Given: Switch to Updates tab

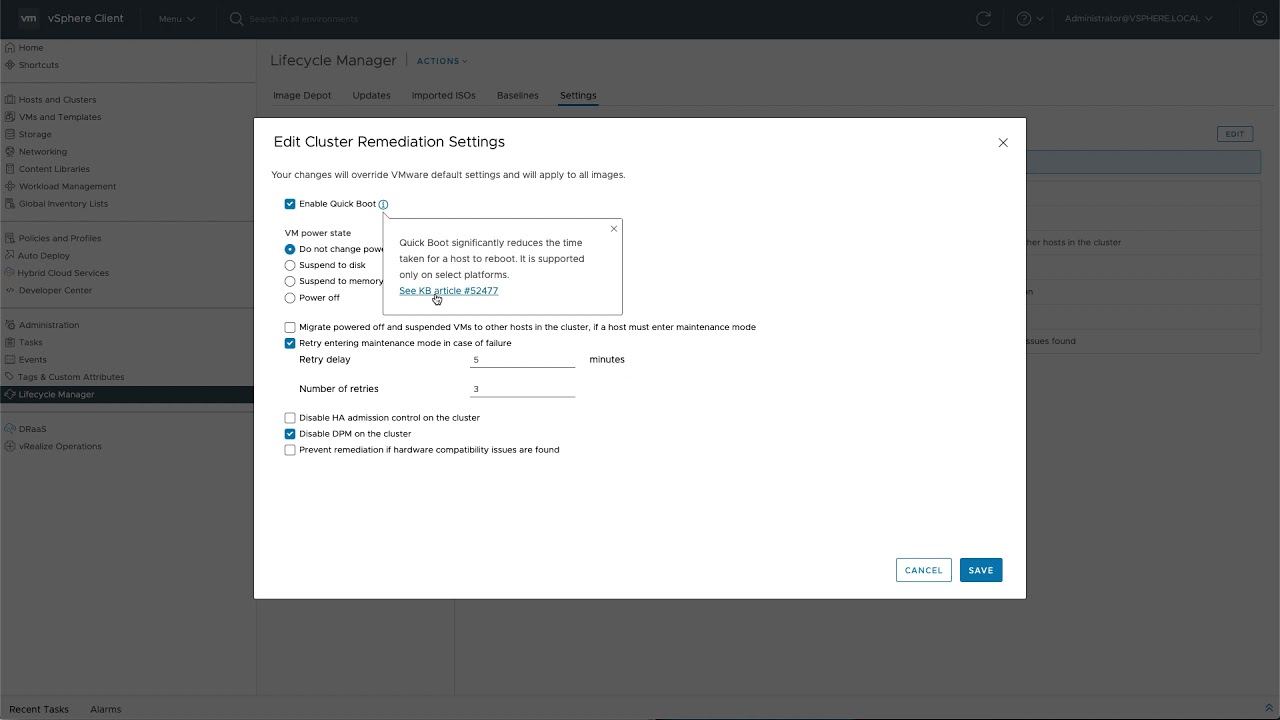Looking at the screenshot, I should point(371,96).
